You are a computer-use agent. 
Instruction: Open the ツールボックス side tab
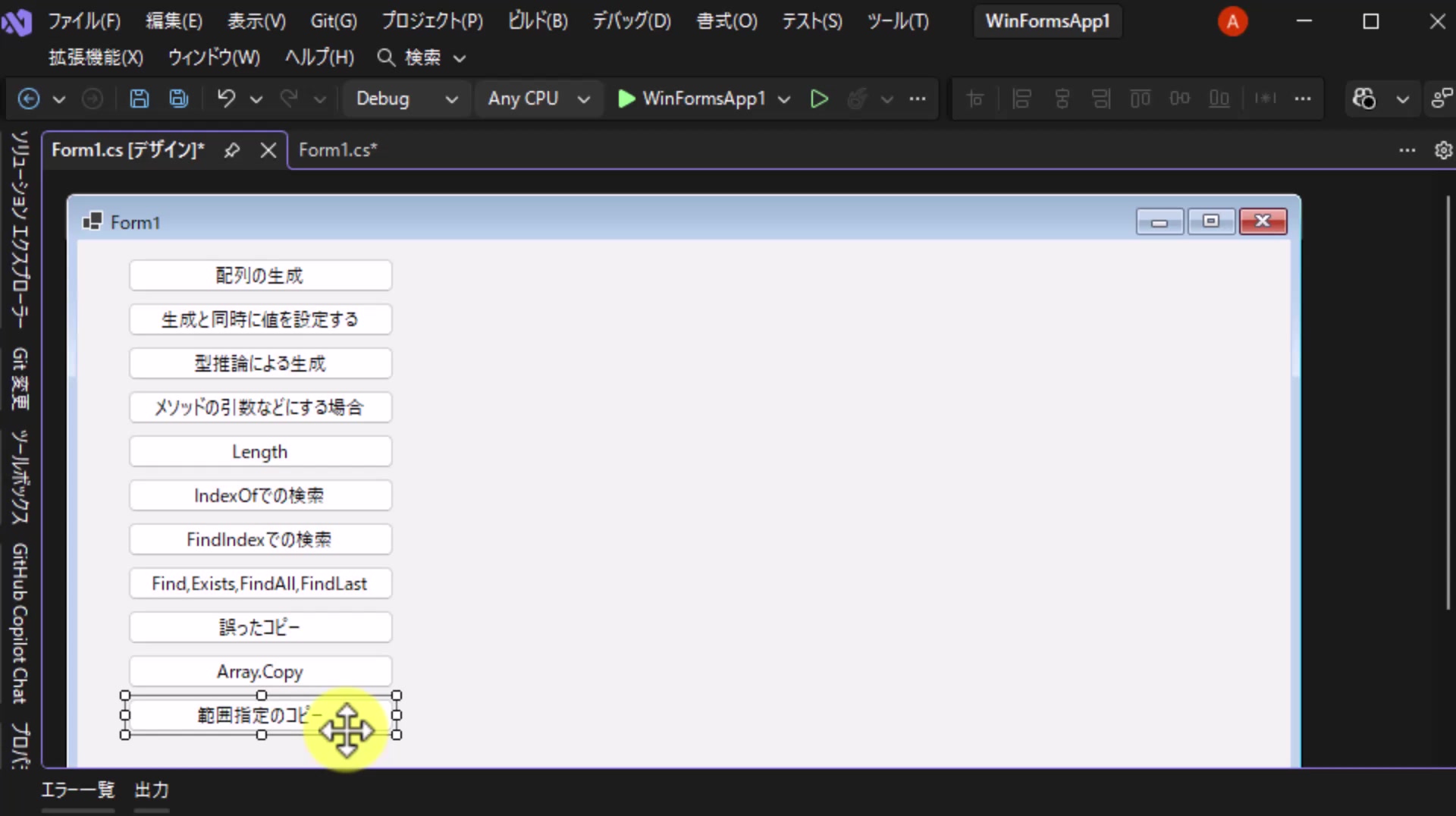pos(20,476)
